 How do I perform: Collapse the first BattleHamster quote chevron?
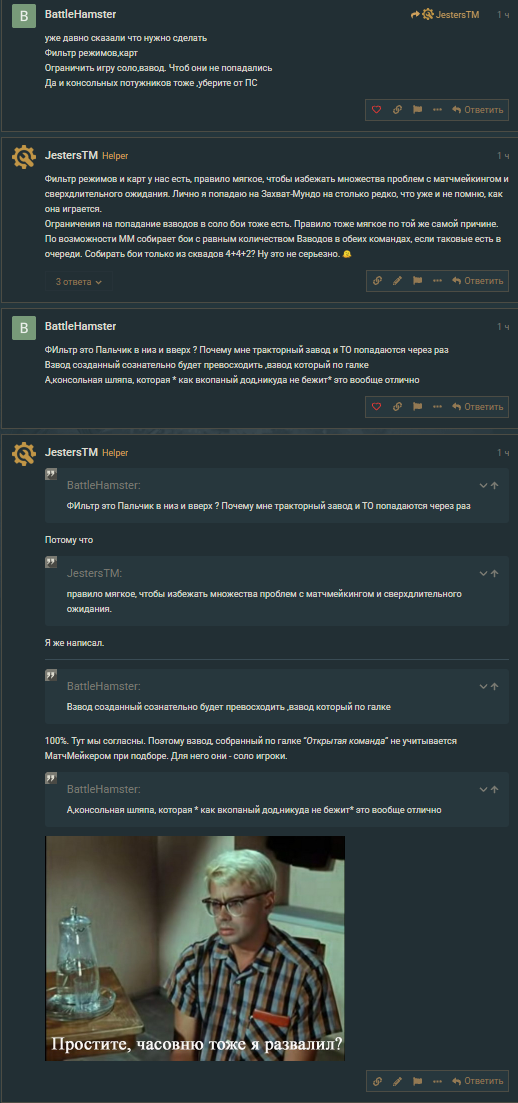click(484, 485)
